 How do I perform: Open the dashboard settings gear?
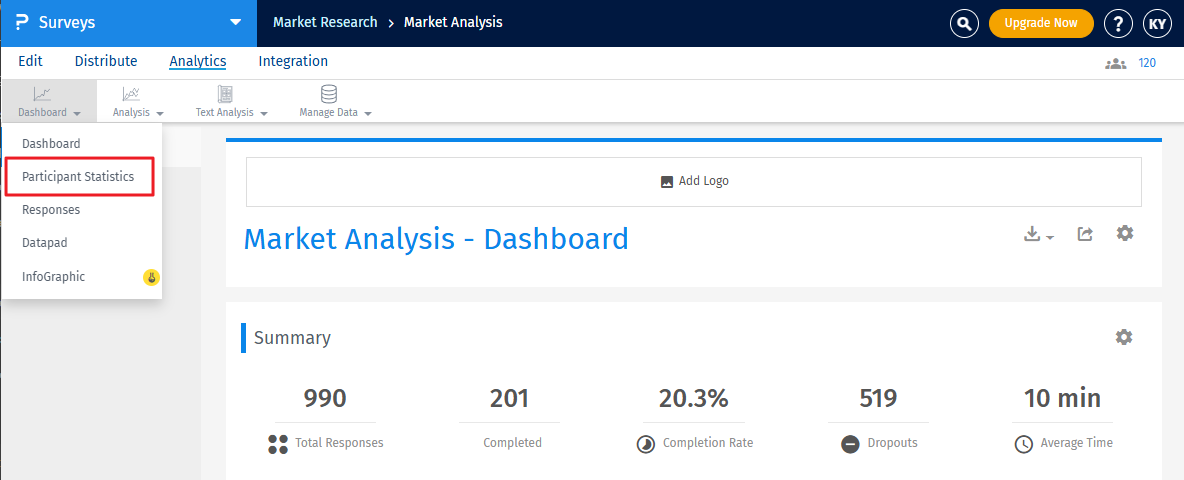1125,233
